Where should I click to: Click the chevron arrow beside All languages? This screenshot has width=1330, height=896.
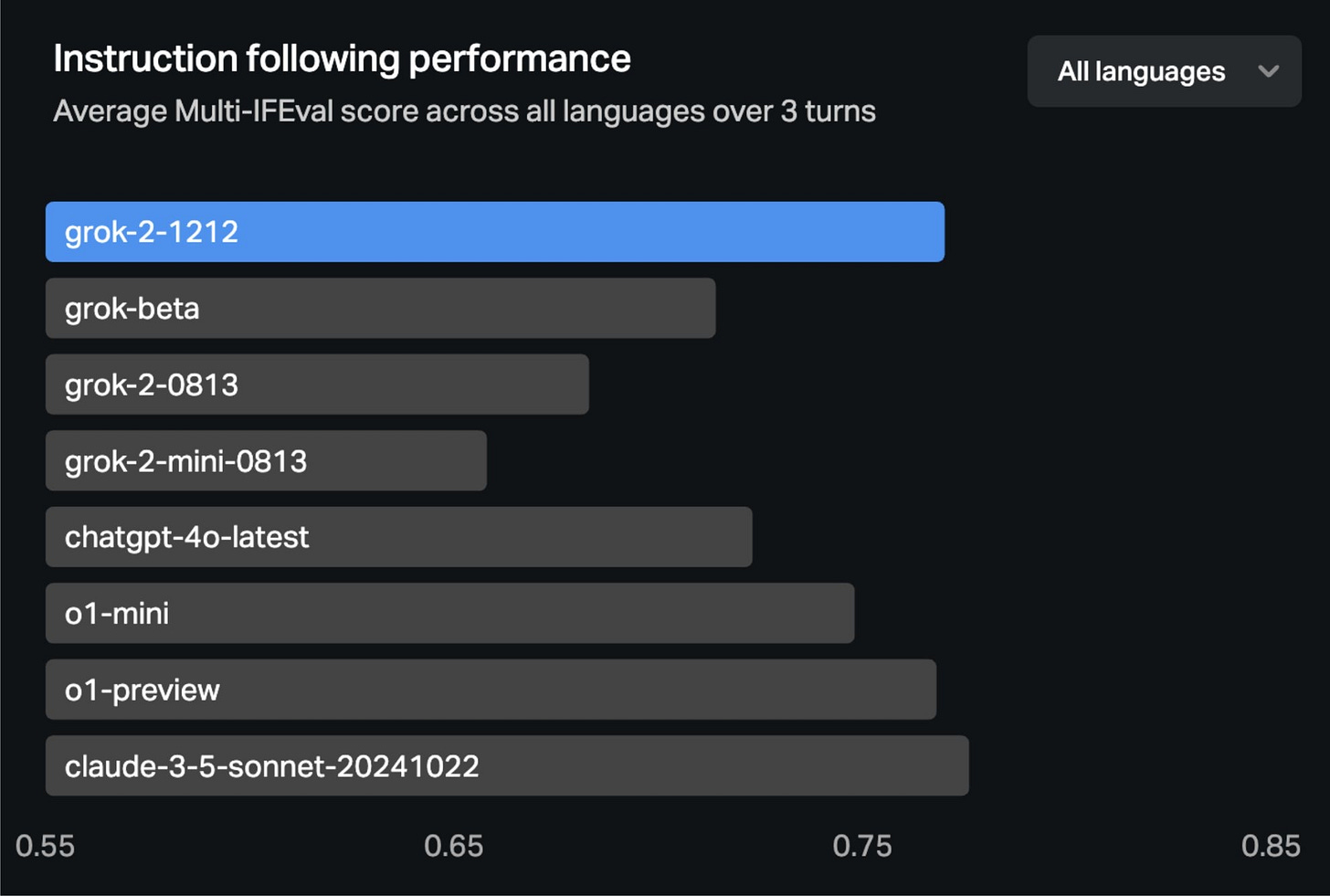point(1268,71)
